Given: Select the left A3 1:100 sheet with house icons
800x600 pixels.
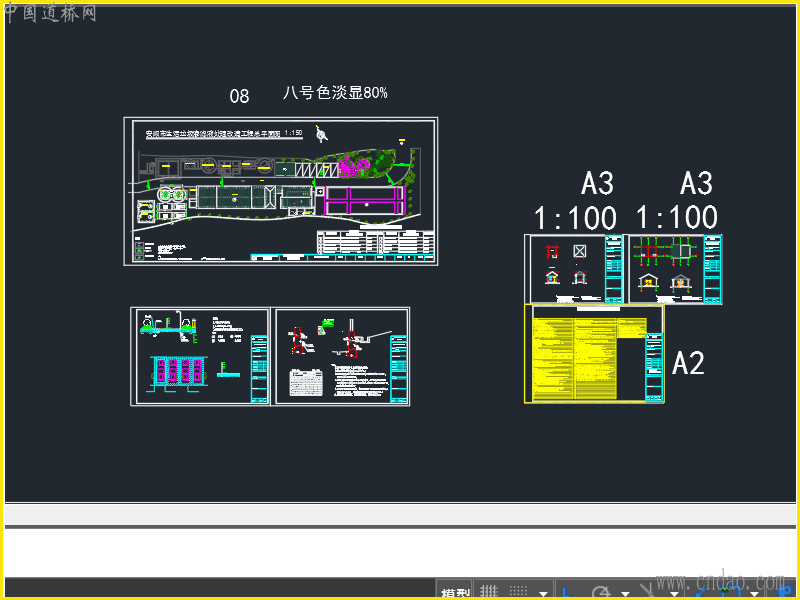Looking at the screenshot, I should [x=574, y=269].
